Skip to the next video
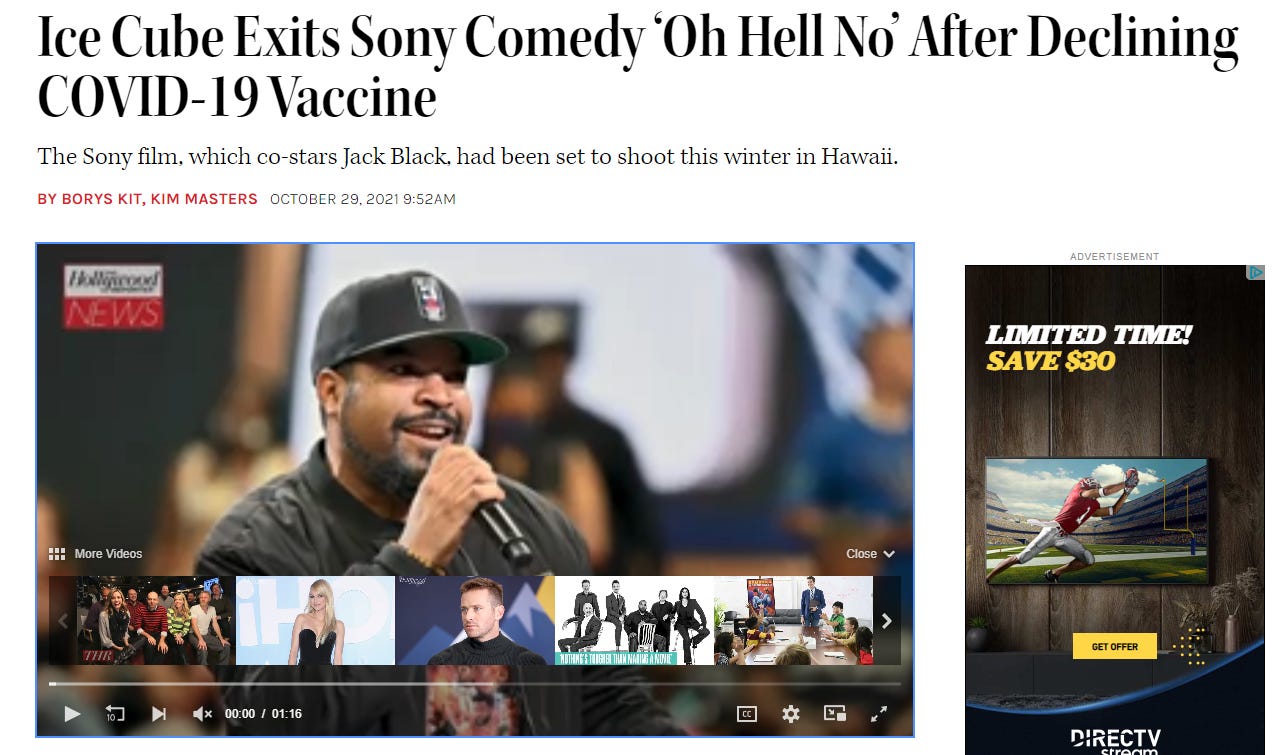Screen dimensions: 1273x755 [158, 713]
